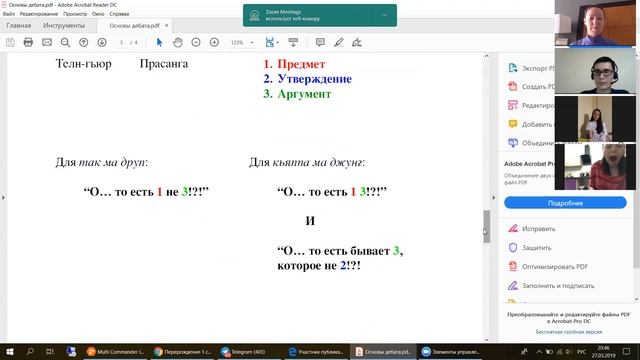Screen dimensions: 640x360
Task: Switch to the Chrome taskbar window
Action: point(182,351)
